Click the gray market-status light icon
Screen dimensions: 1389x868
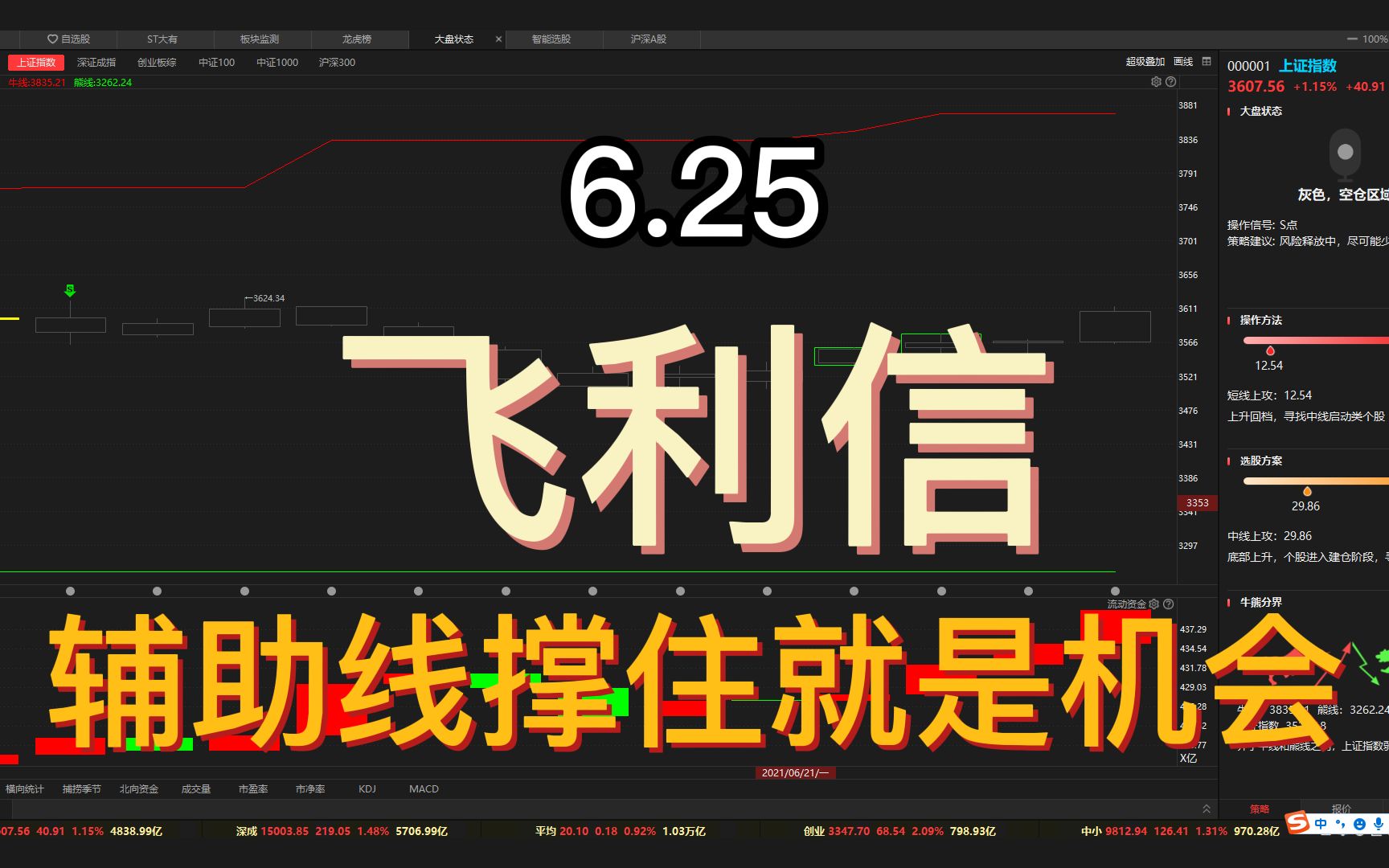1345,153
